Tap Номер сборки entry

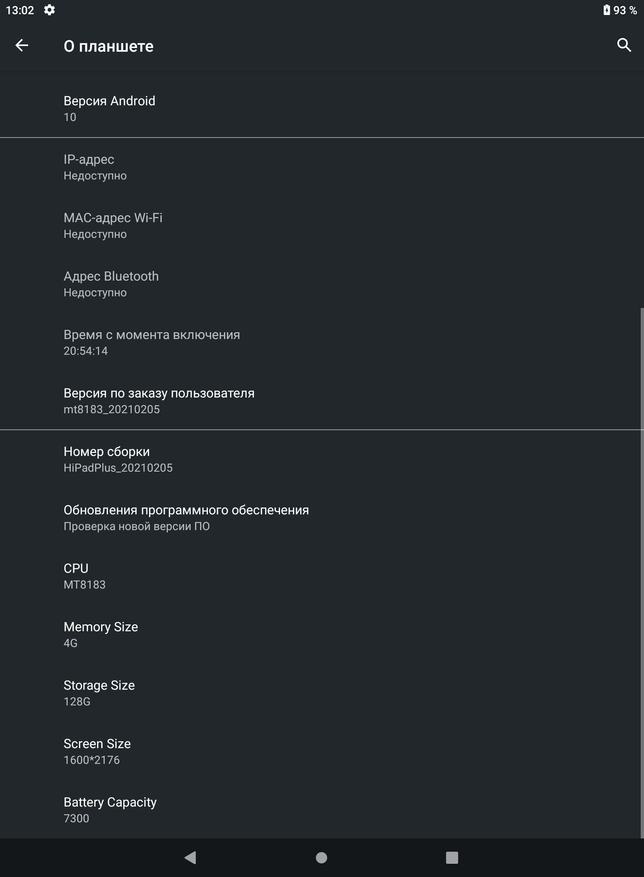(322, 459)
